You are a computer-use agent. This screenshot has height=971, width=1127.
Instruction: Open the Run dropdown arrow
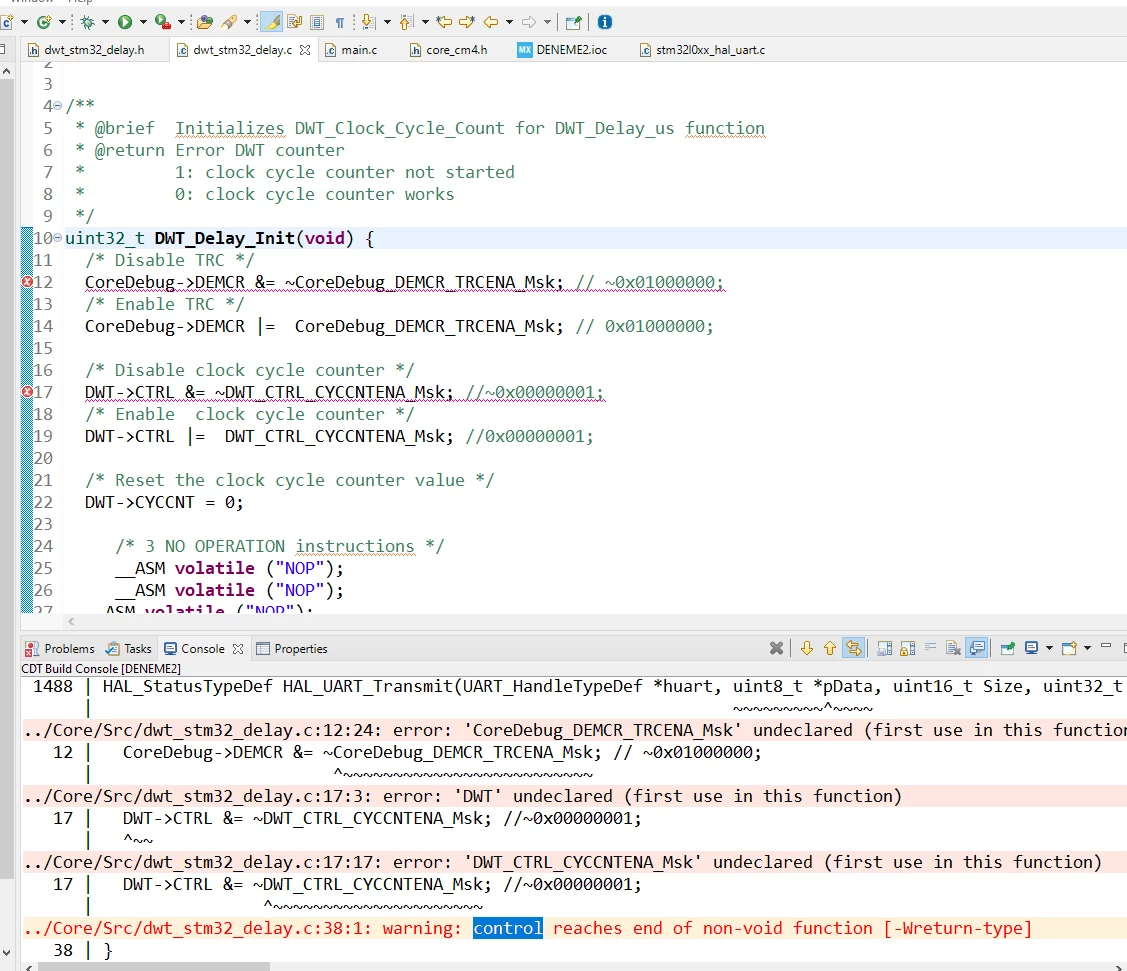(143, 22)
